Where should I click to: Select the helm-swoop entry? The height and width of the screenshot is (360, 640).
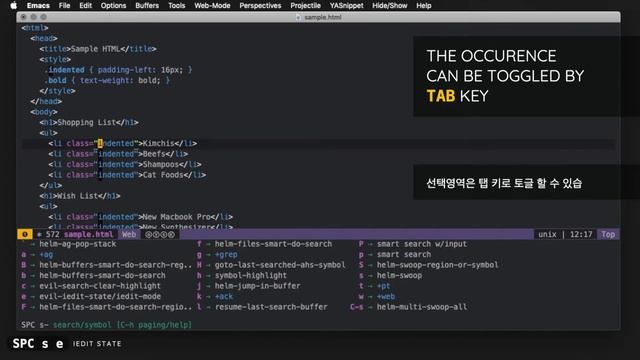pyautogui.click(x=399, y=276)
